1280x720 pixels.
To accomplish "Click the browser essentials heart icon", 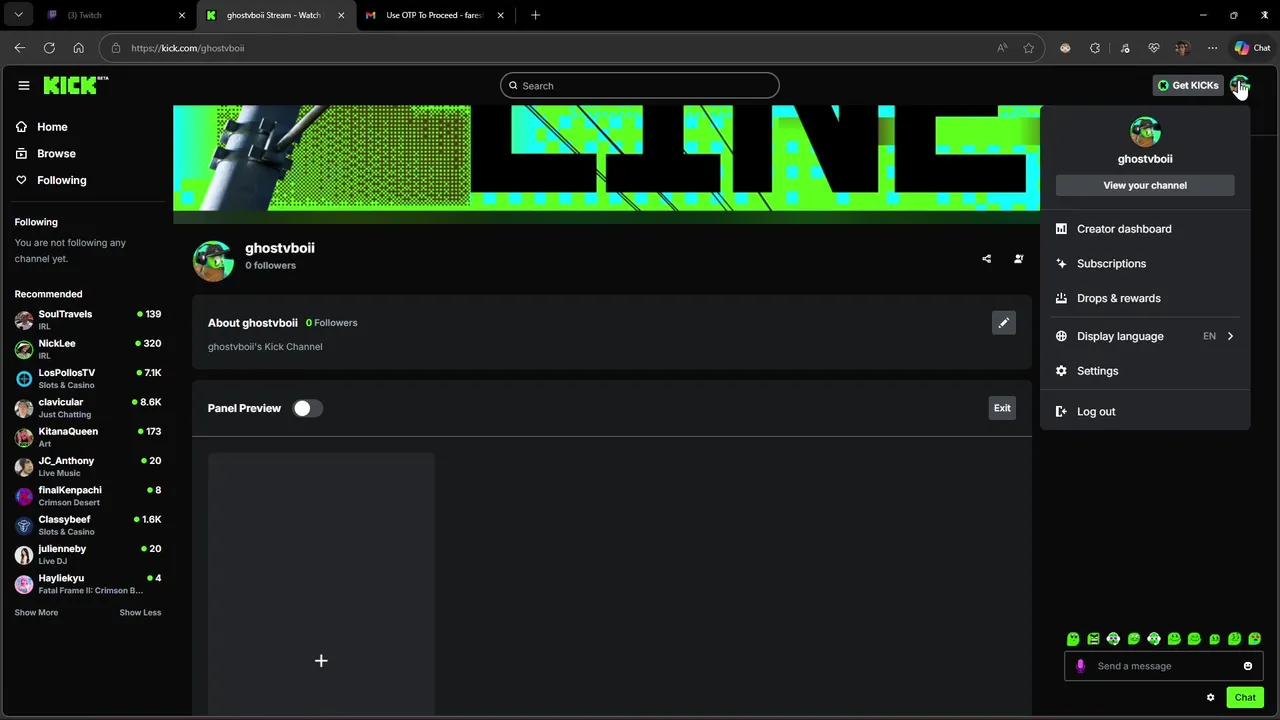I will point(1153,48).
